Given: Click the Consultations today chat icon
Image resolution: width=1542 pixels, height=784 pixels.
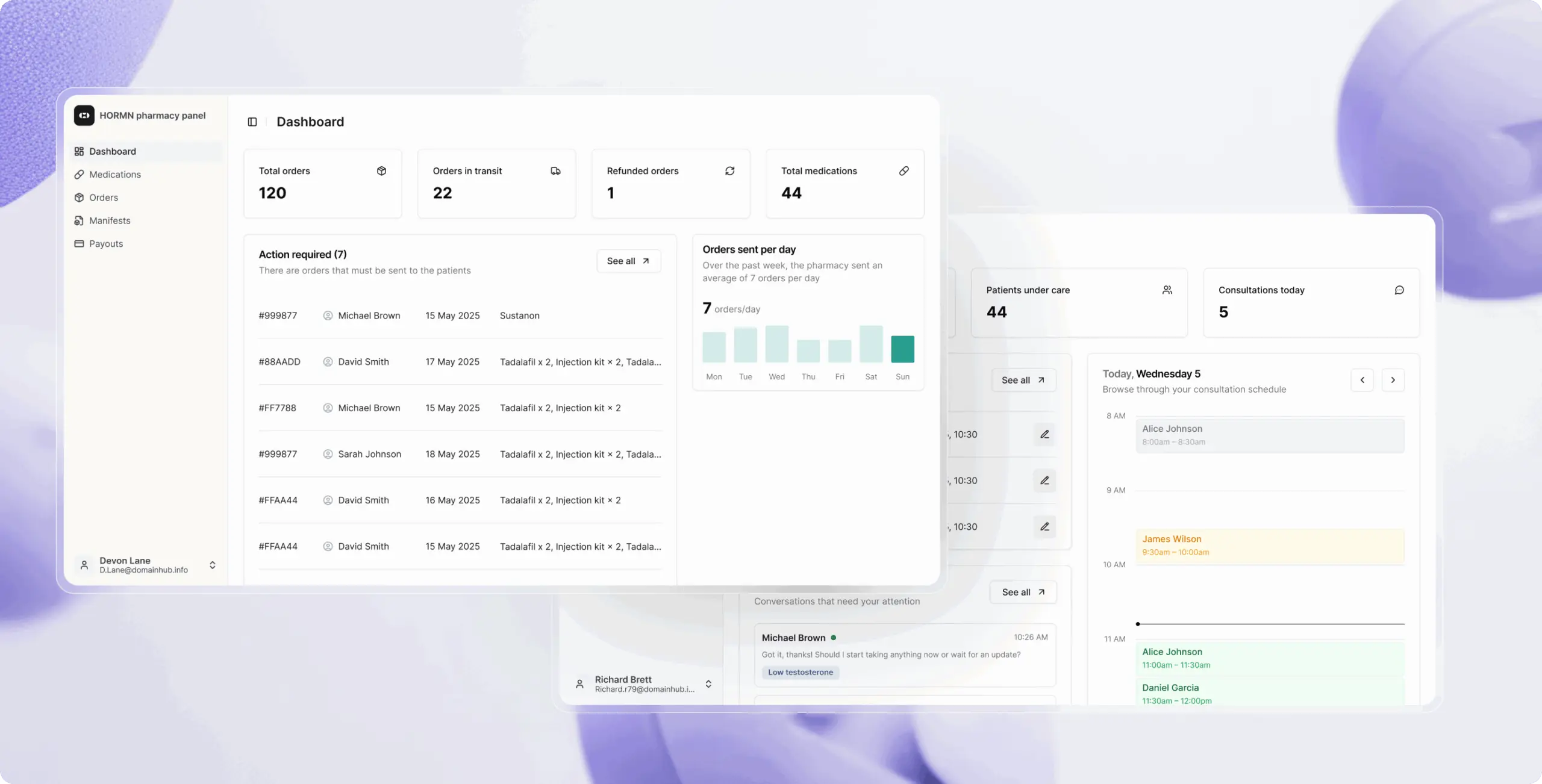Looking at the screenshot, I should (x=1399, y=290).
